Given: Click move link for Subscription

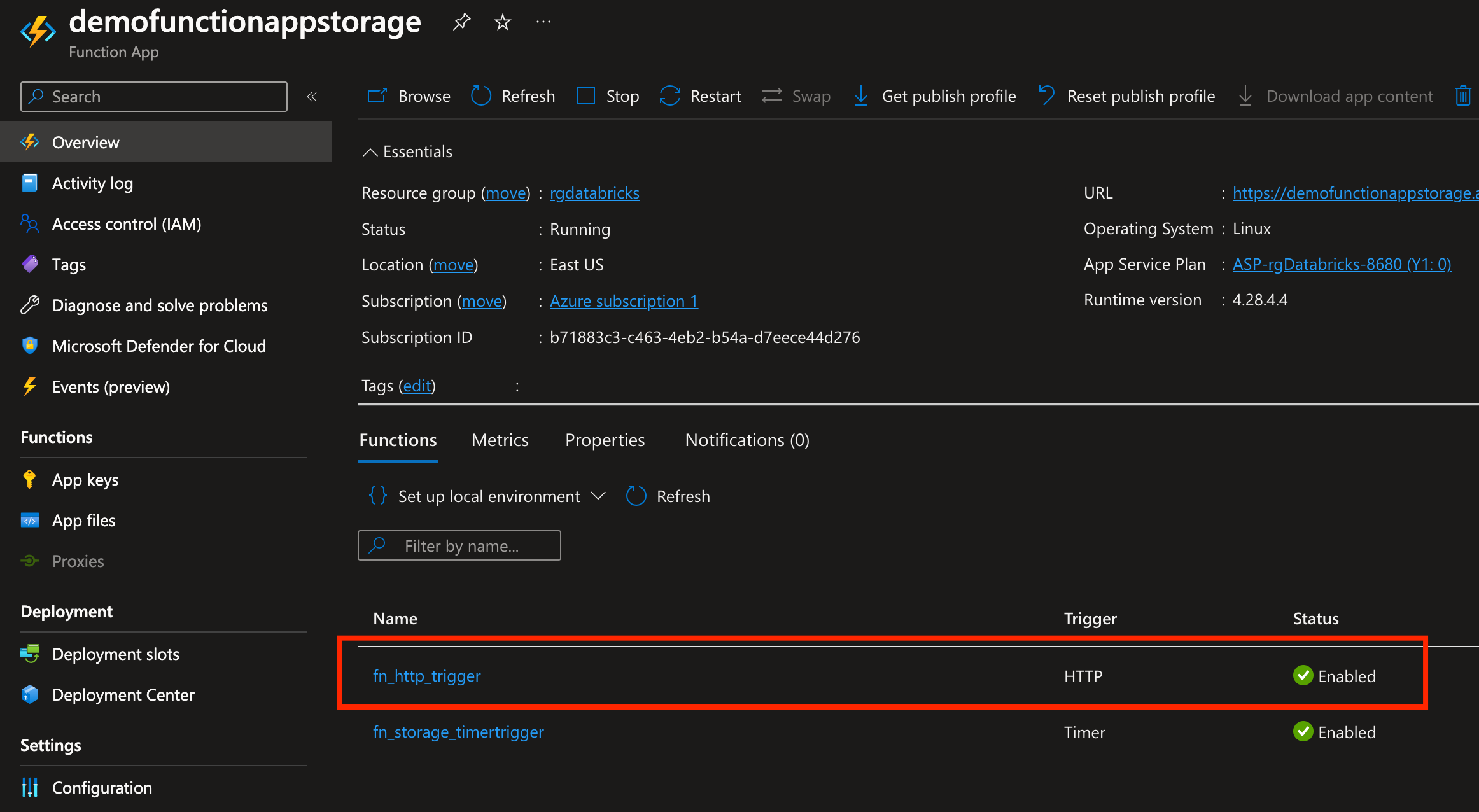Looking at the screenshot, I should 482,301.
